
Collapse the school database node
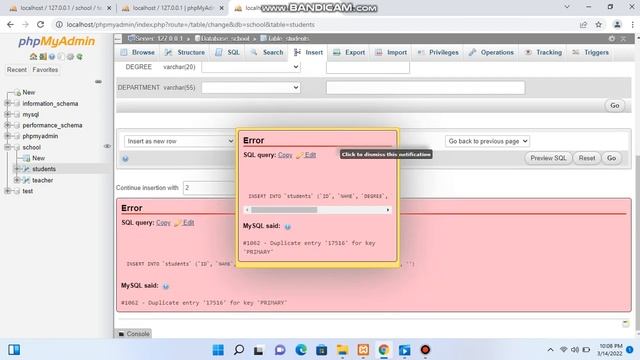point(7,147)
